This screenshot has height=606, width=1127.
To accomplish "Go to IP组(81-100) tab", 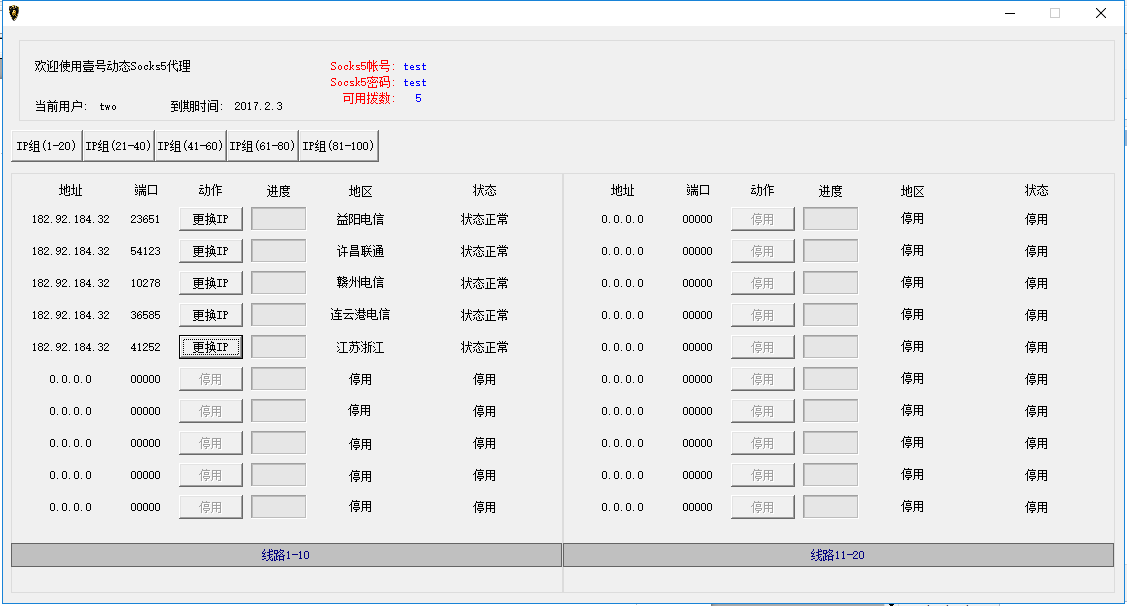I will 338,146.
